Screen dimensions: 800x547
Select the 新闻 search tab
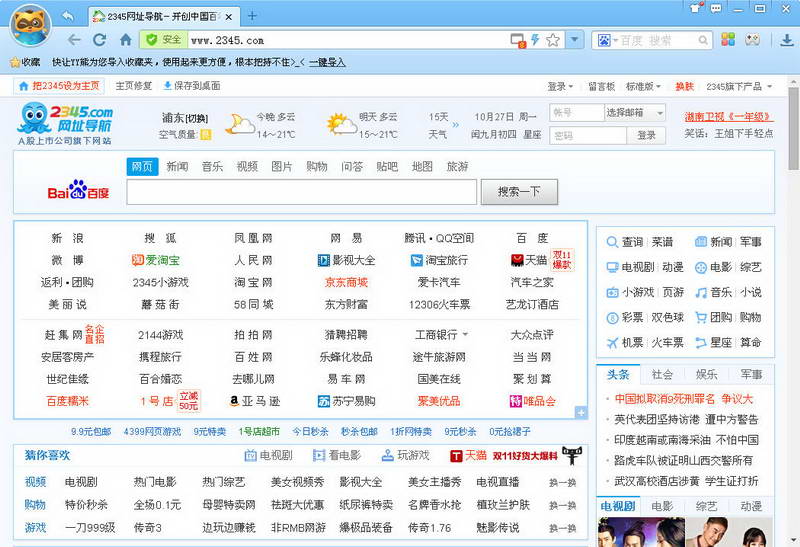(x=177, y=166)
